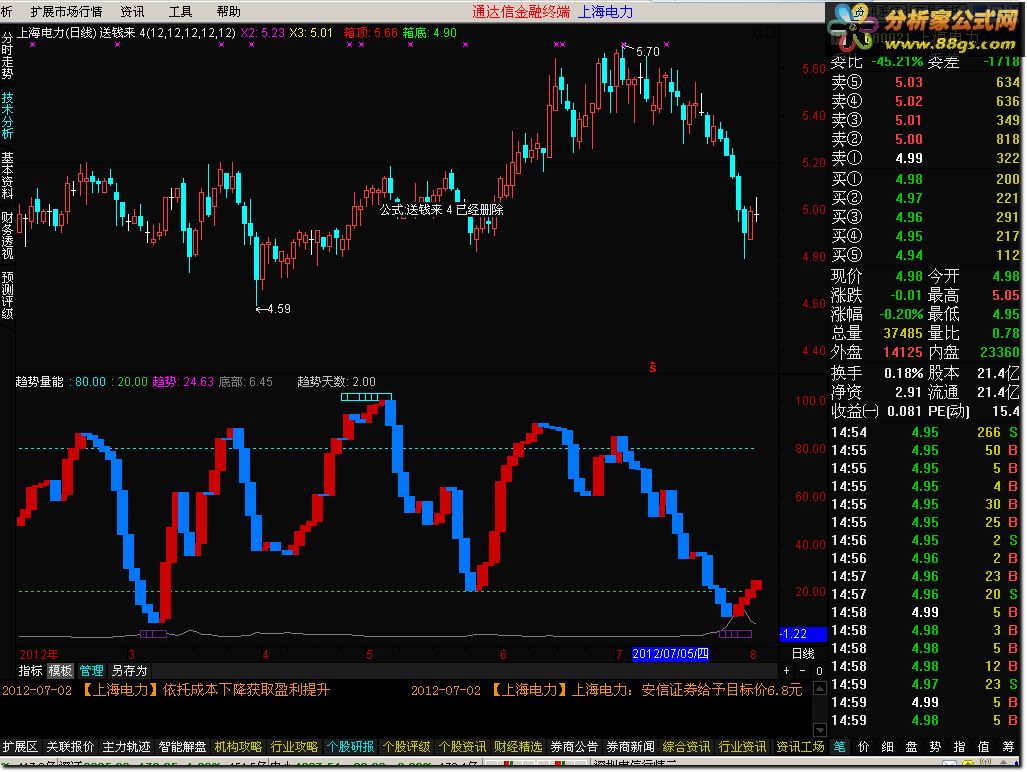The width and height of the screenshot is (1027, 772).
Task: Open the 机构攻略 bottom tab
Action: [238, 746]
